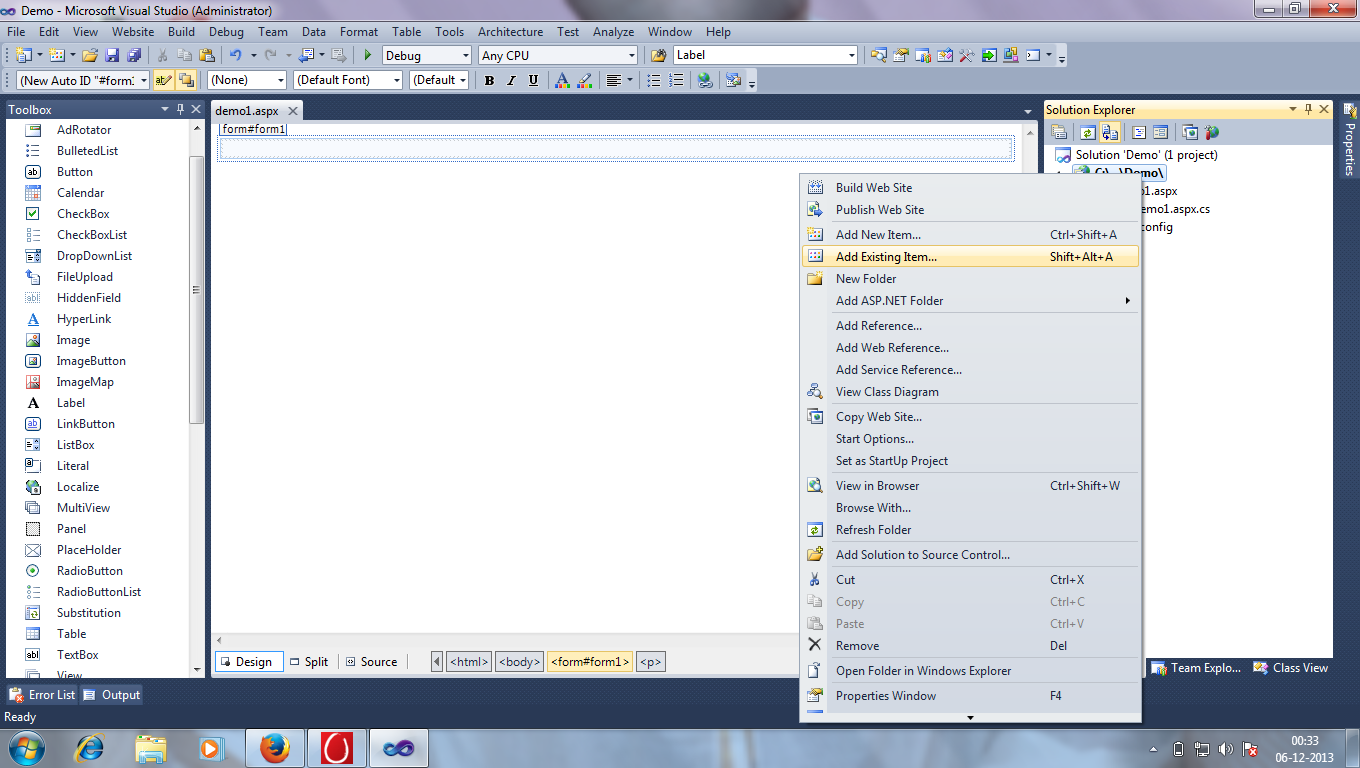Open the Toolbox panel options dropdown arrow

pyautogui.click(x=165, y=109)
